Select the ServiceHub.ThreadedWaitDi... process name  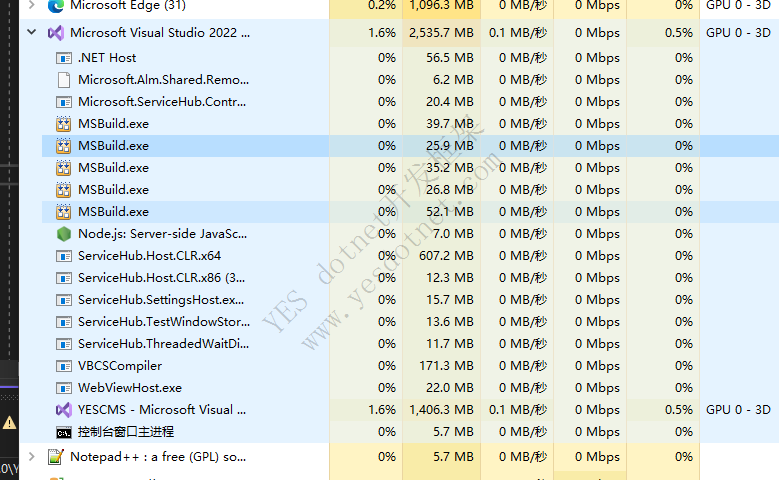[x=163, y=343]
